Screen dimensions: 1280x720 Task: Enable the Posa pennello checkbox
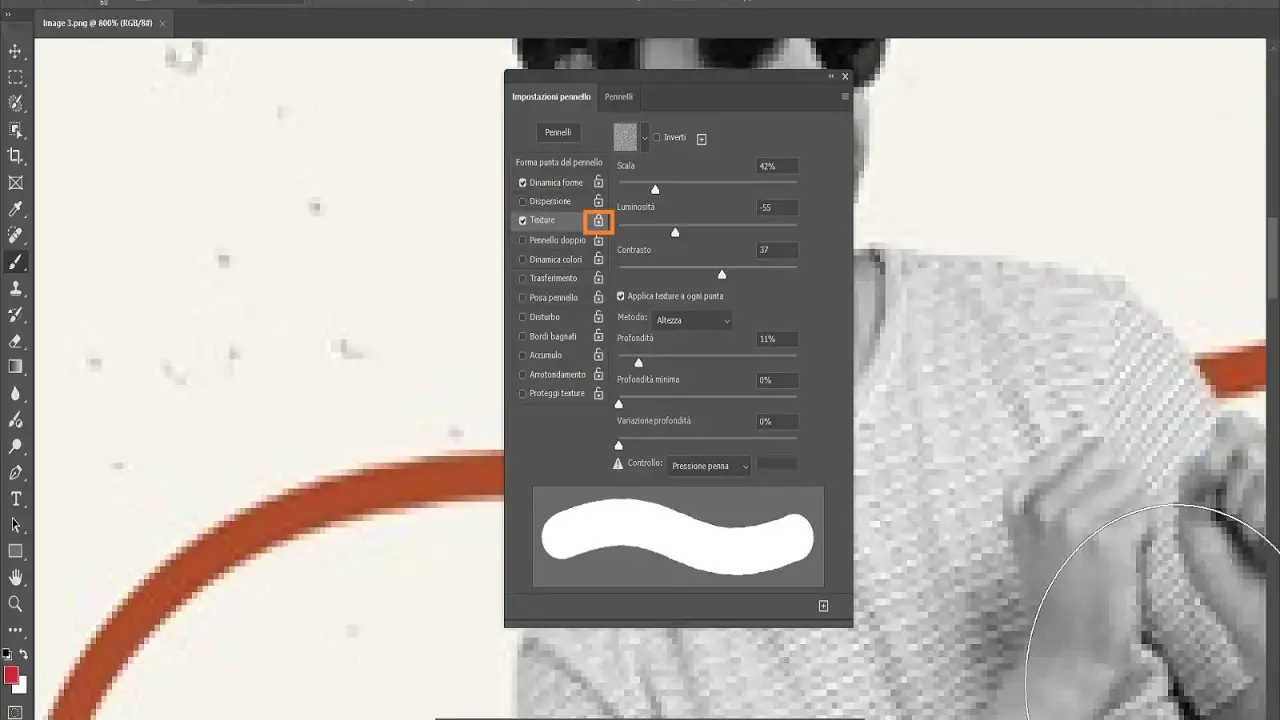(x=522, y=298)
